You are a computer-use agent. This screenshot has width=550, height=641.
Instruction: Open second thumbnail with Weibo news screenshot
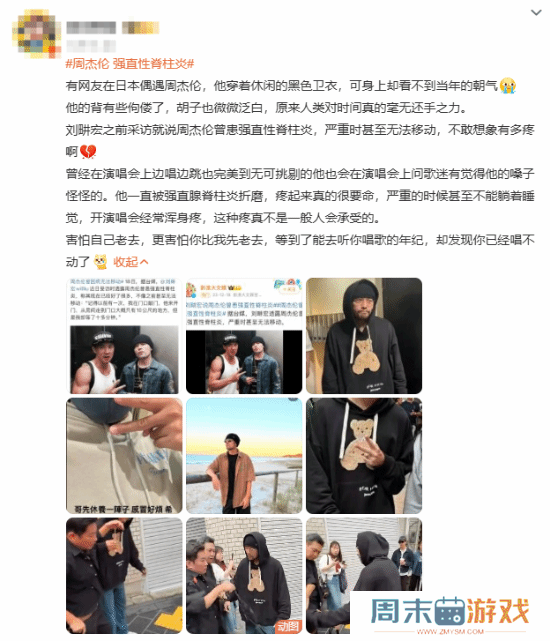(x=244, y=336)
